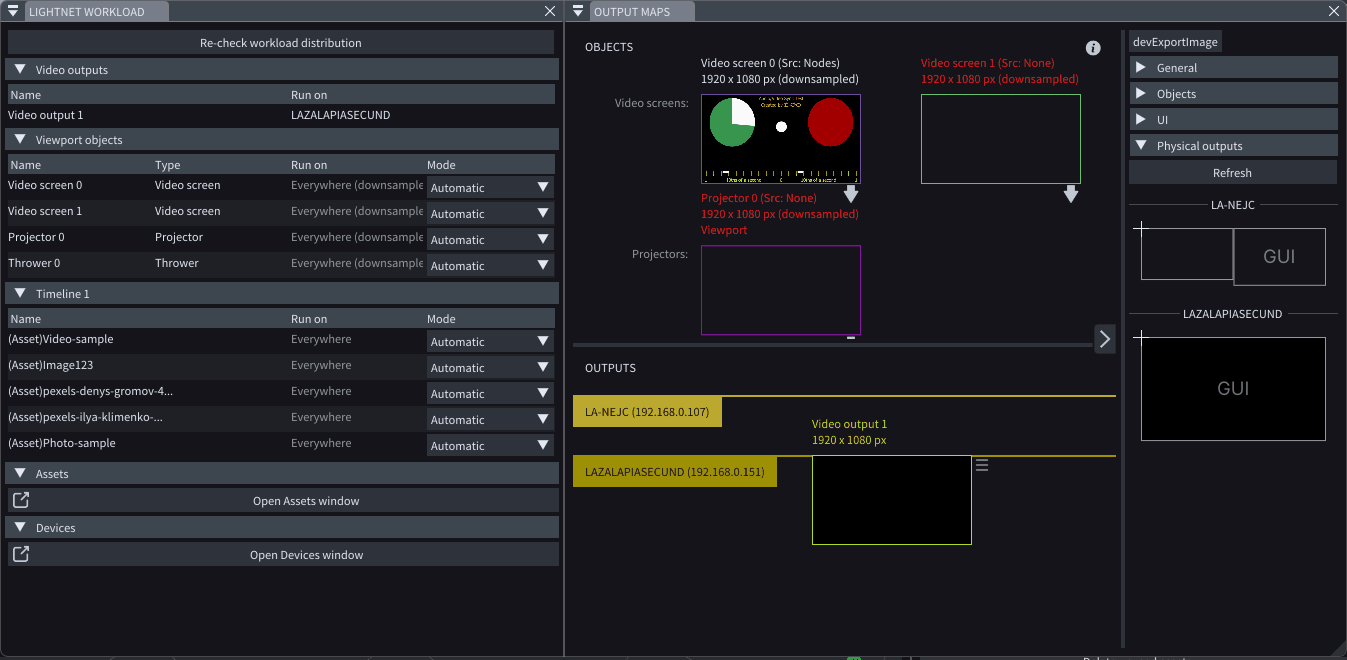The image size is (1347, 660).
Task: Select Video screen 0 row name
Action: (x=45, y=185)
